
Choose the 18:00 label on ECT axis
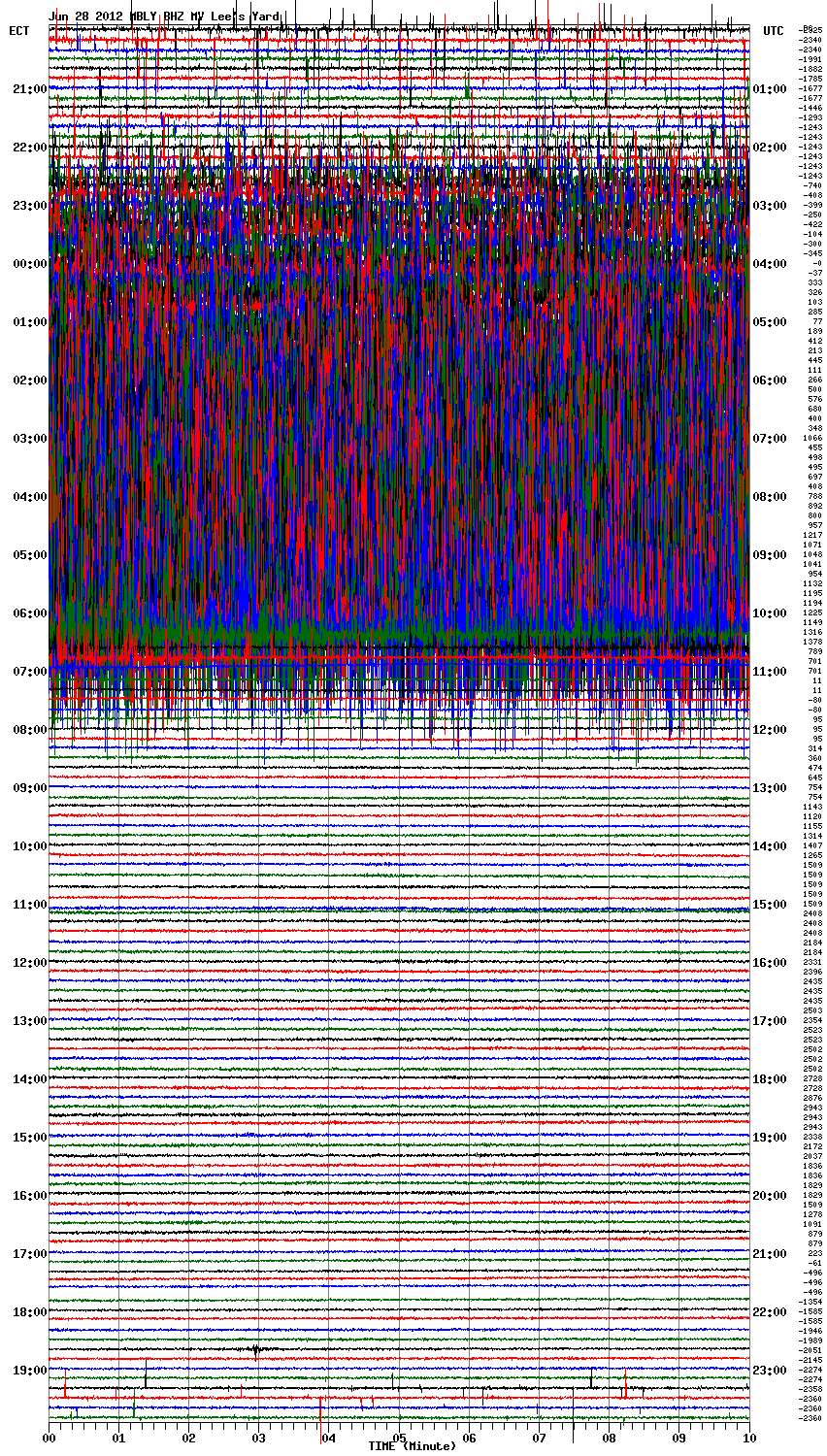click(x=29, y=1312)
